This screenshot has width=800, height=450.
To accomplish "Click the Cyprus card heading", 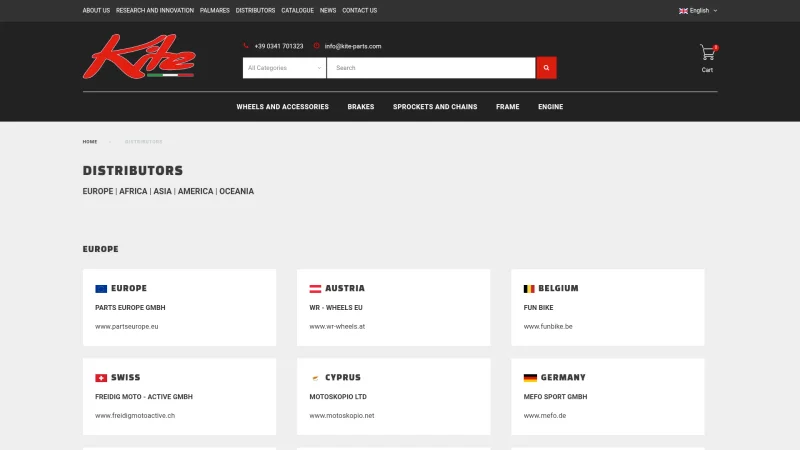I will pyautogui.click(x=343, y=378).
